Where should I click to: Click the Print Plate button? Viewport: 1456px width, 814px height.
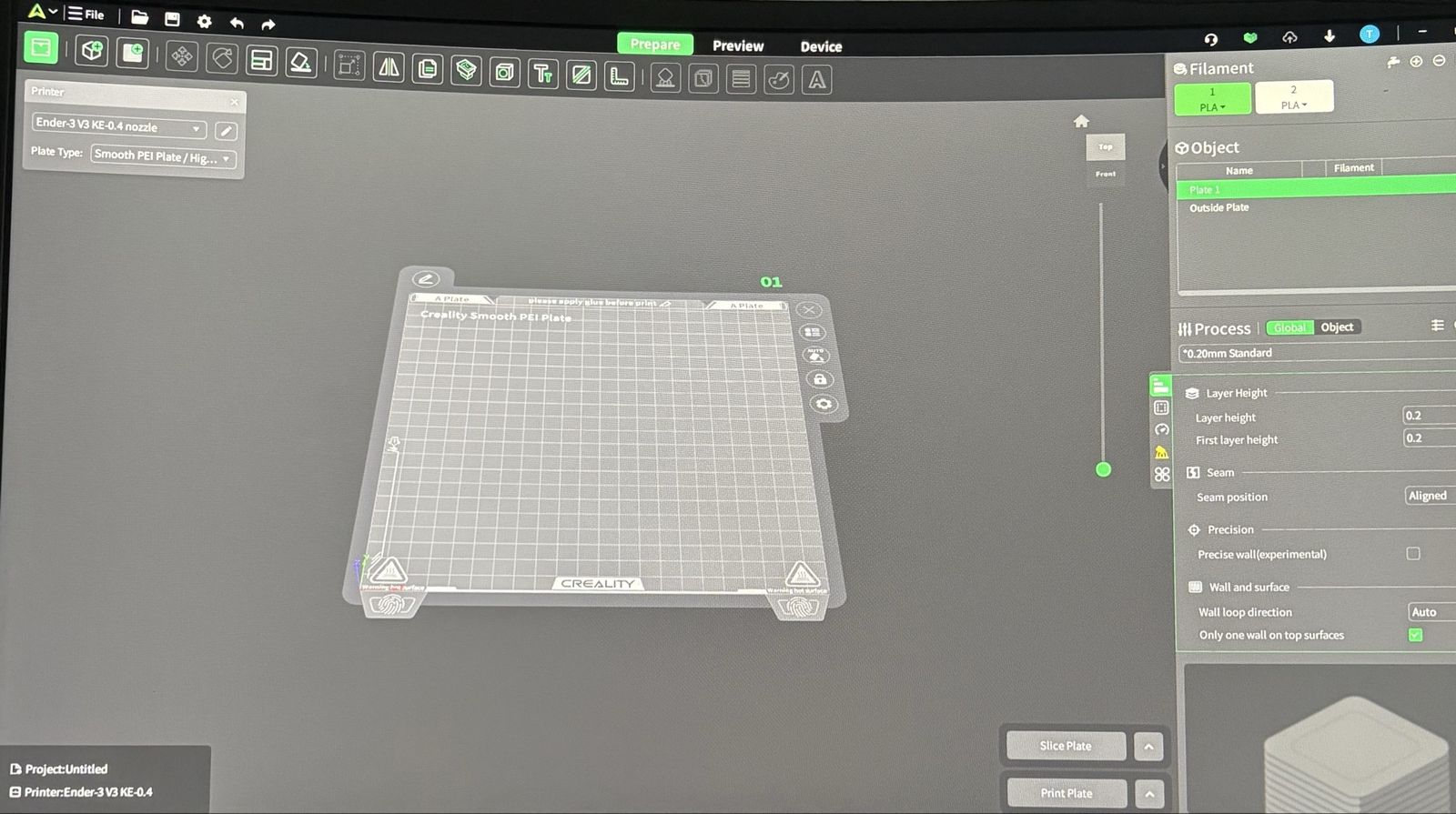coord(1067,793)
